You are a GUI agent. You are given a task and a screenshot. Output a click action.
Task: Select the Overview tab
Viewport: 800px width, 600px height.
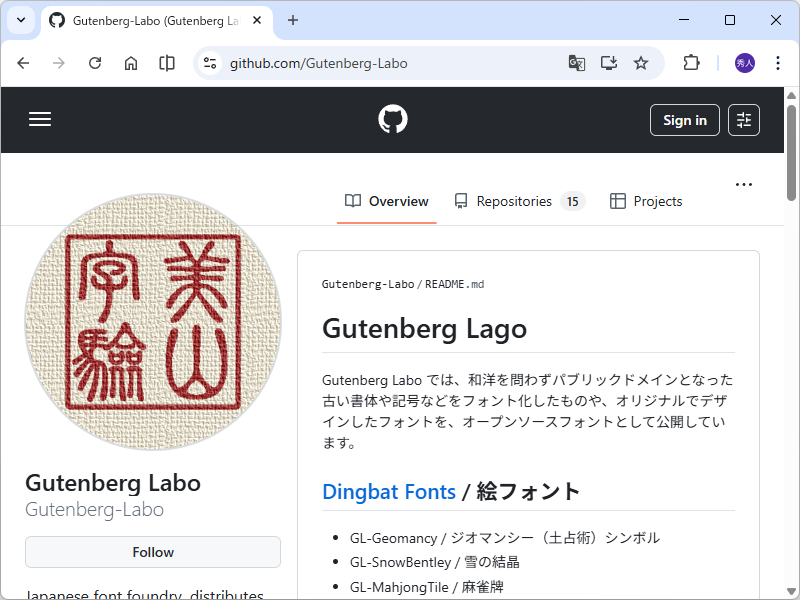point(387,201)
